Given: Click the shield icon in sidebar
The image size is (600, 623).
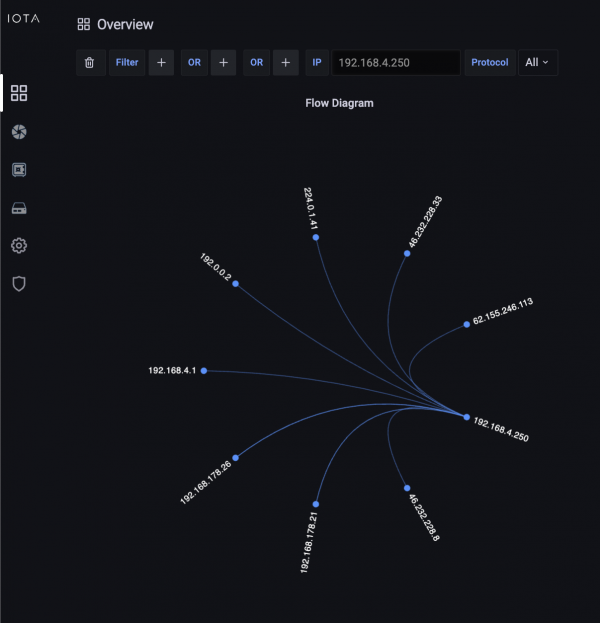Looking at the screenshot, I should (x=19, y=284).
